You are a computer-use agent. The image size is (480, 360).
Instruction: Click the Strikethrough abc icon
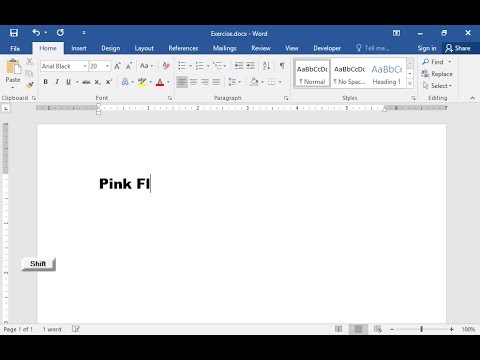[86, 82]
